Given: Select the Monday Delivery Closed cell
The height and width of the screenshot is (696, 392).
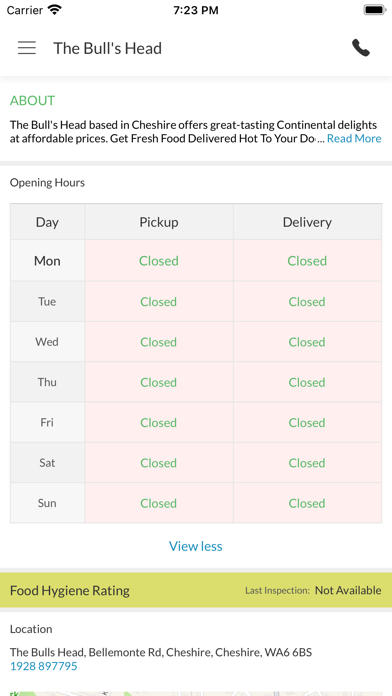Looking at the screenshot, I should pos(307,261).
